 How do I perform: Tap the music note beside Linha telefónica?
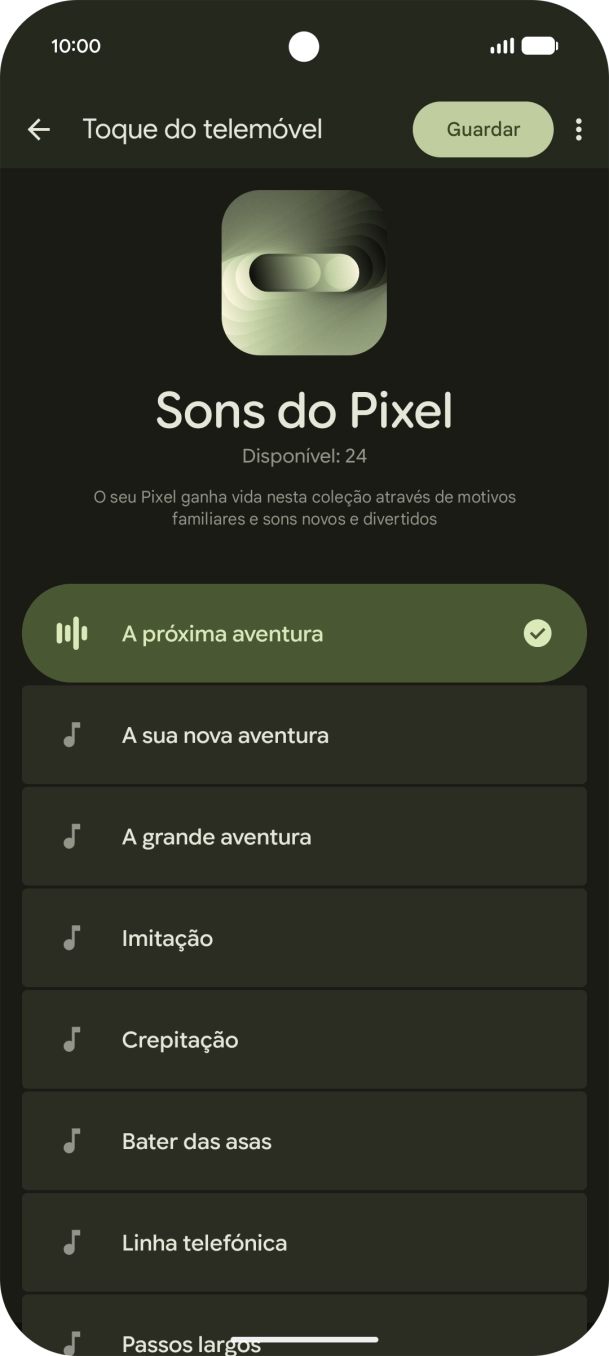[71, 1243]
